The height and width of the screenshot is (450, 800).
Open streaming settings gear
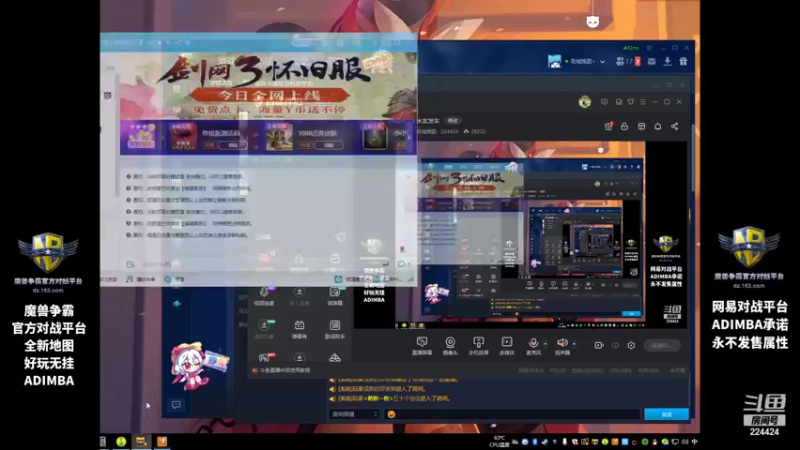coord(631,345)
